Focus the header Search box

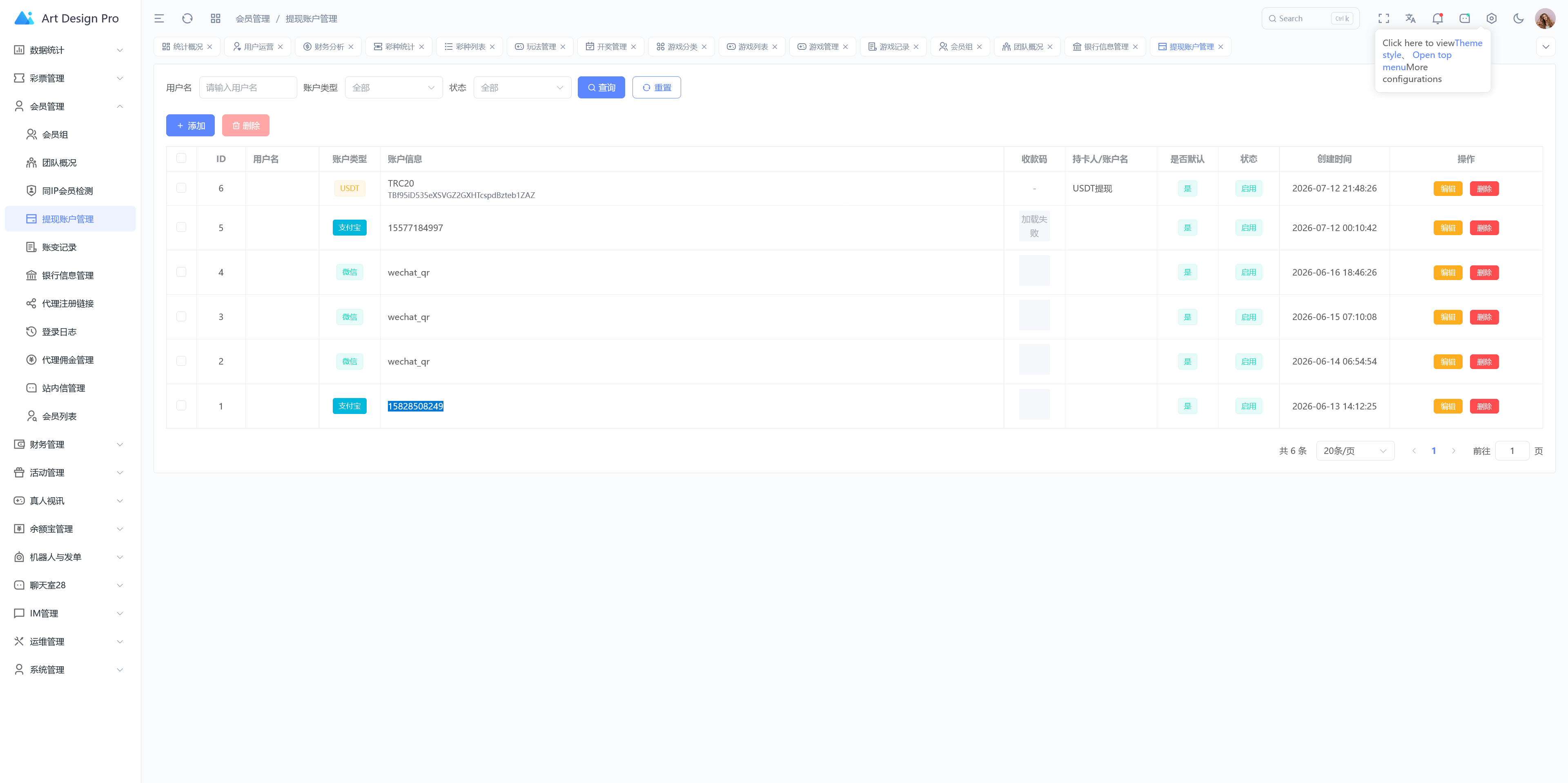pyautogui.click(x=1310, y=18)
